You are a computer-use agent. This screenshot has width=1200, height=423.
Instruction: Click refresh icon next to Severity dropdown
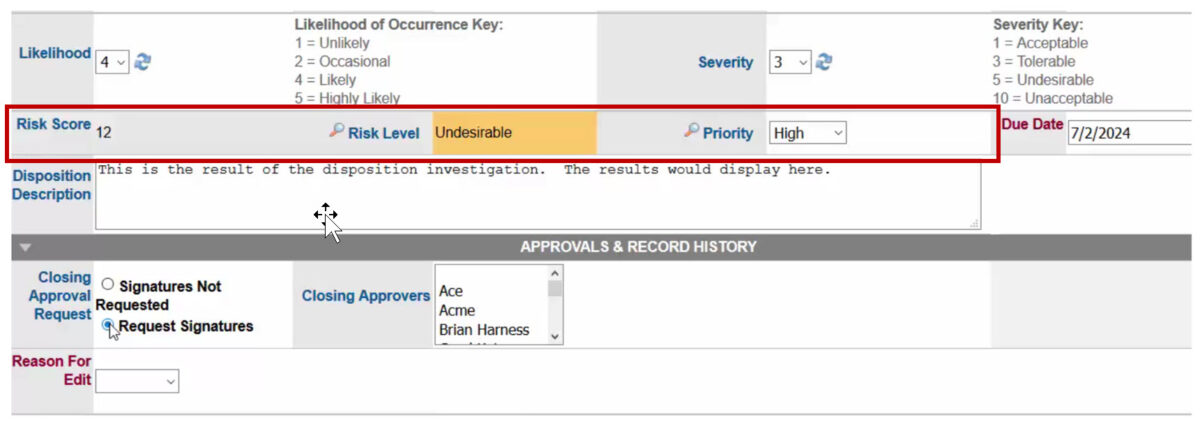pos(824,62)
